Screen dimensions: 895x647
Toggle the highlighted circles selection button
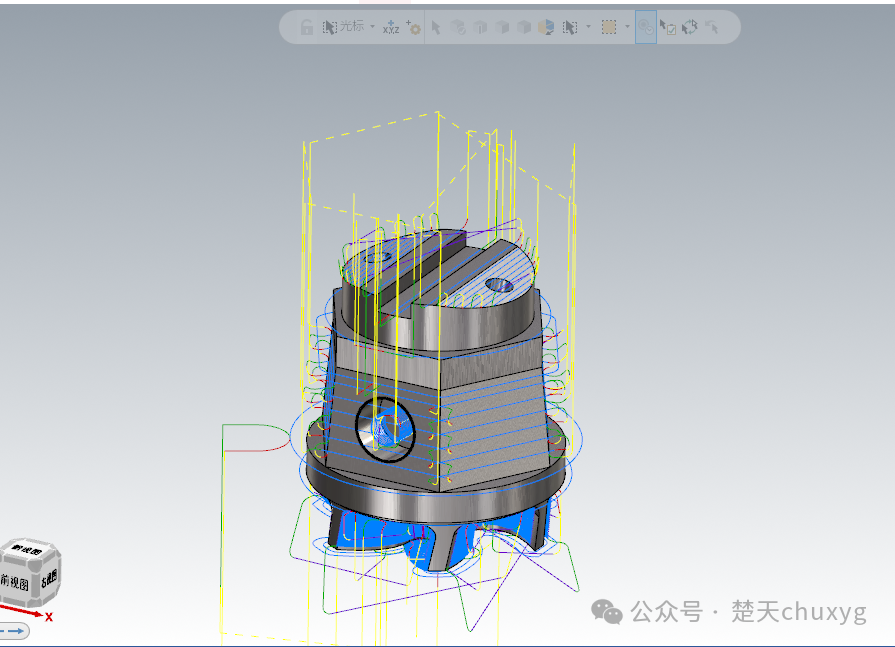pyautogui.click(x=646, y=27)
